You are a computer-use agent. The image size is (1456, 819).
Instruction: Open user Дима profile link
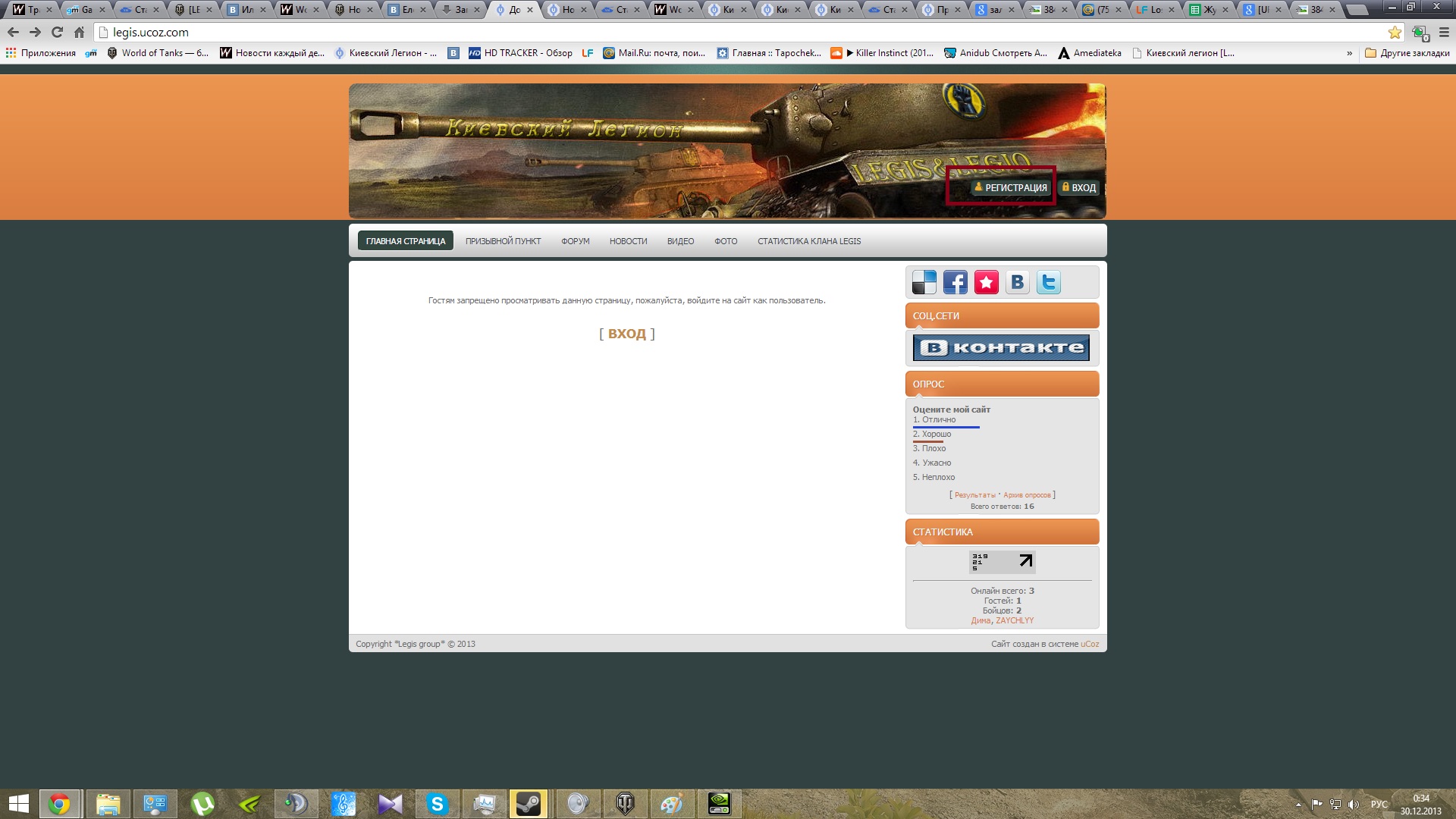tap(981, 620)
